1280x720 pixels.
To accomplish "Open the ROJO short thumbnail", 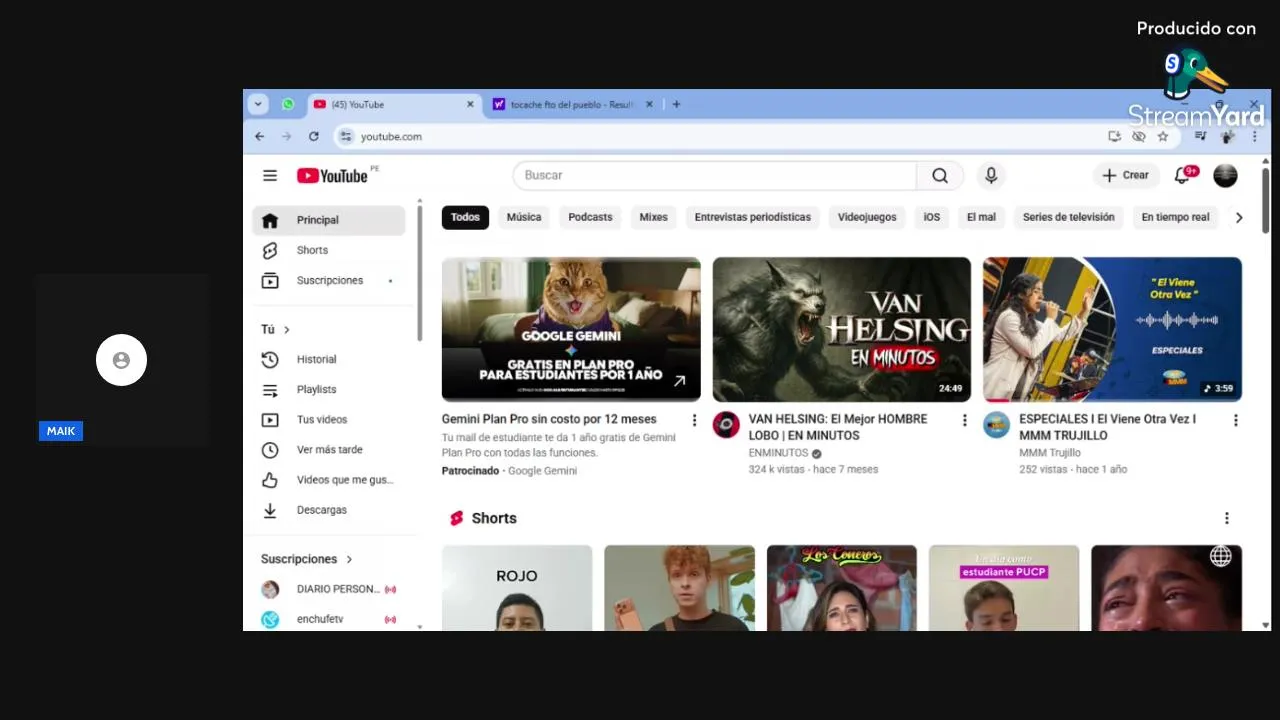I will tap(517, 588).
